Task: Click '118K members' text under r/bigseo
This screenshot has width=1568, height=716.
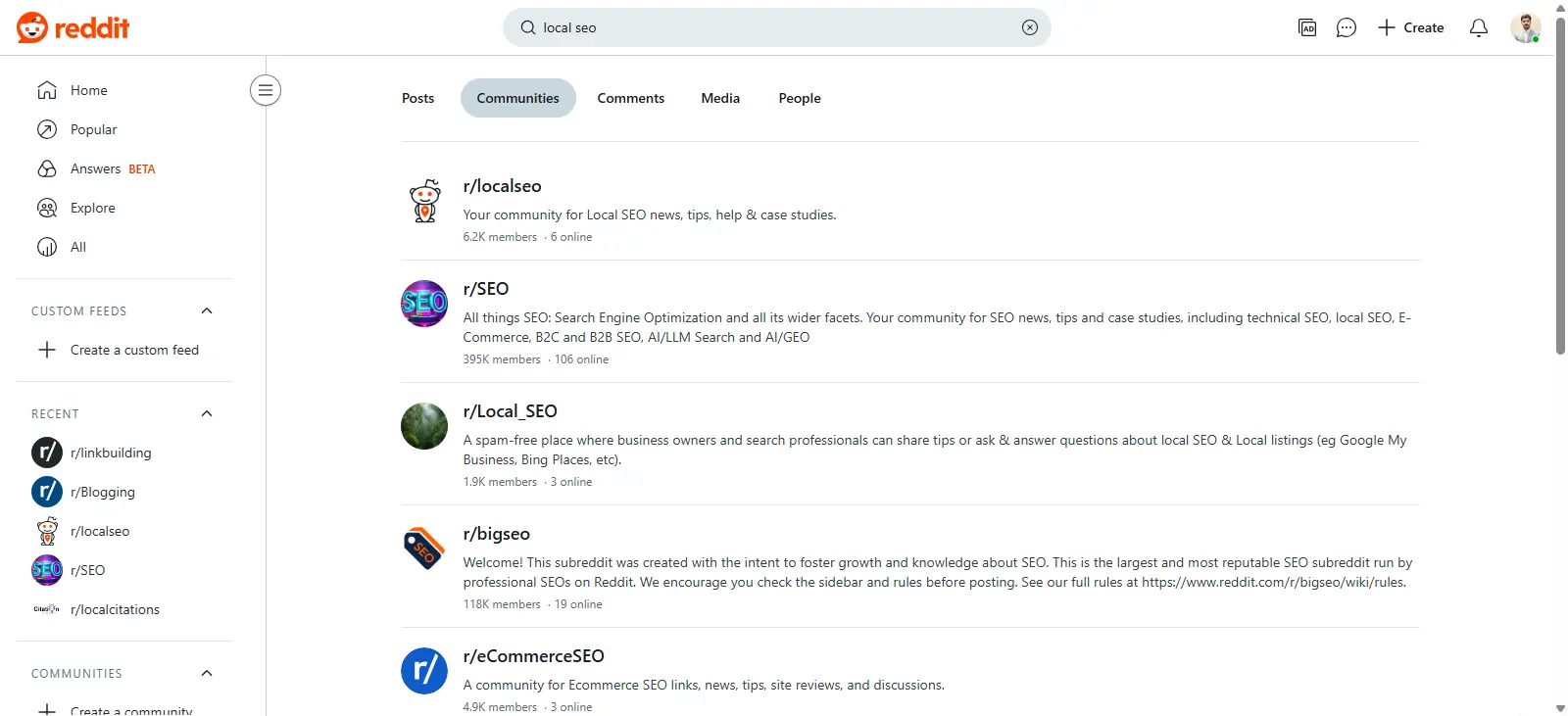Action: pos(502,604)
